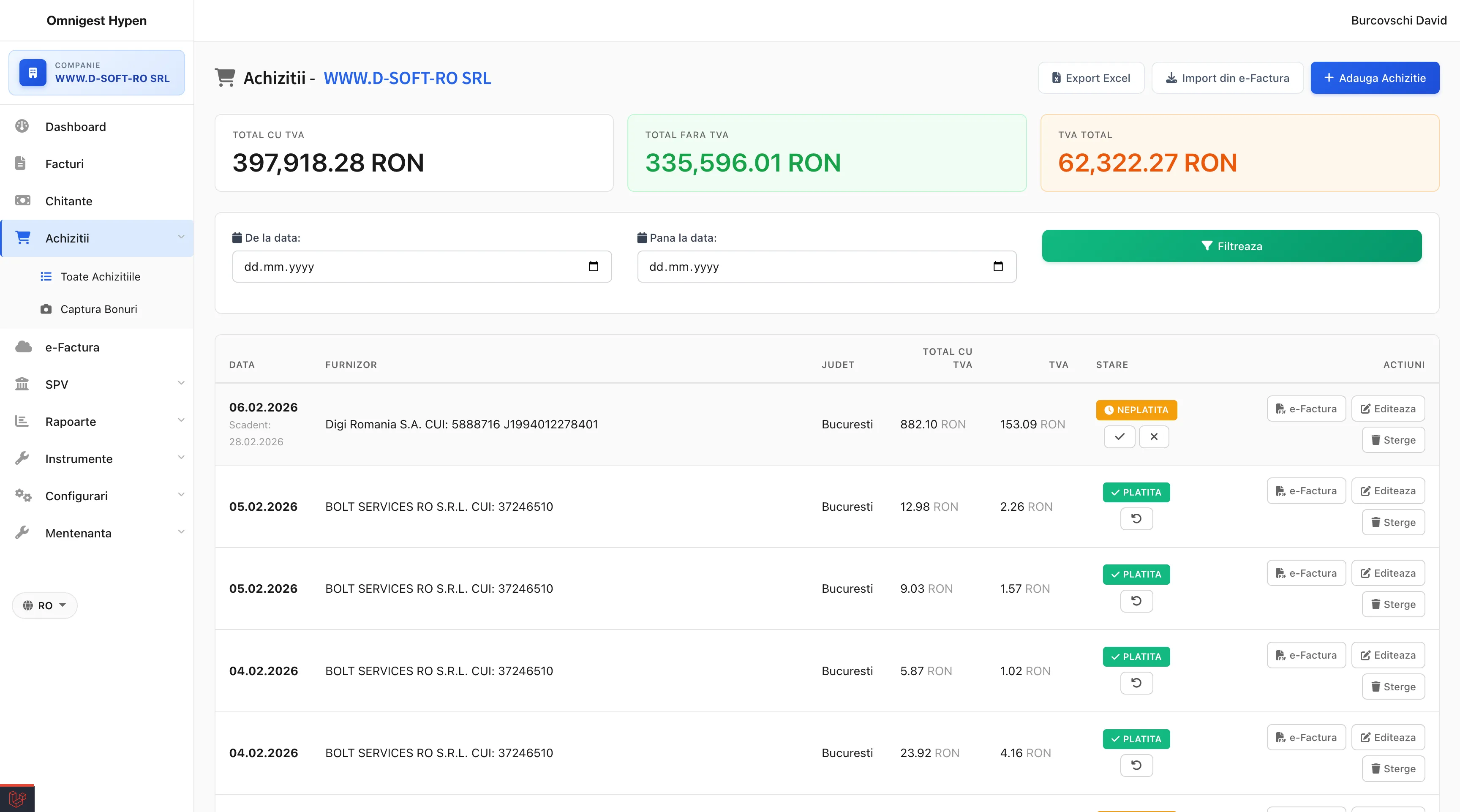
Task: Open the RO language dropdown
Action: tap(45, 605)
